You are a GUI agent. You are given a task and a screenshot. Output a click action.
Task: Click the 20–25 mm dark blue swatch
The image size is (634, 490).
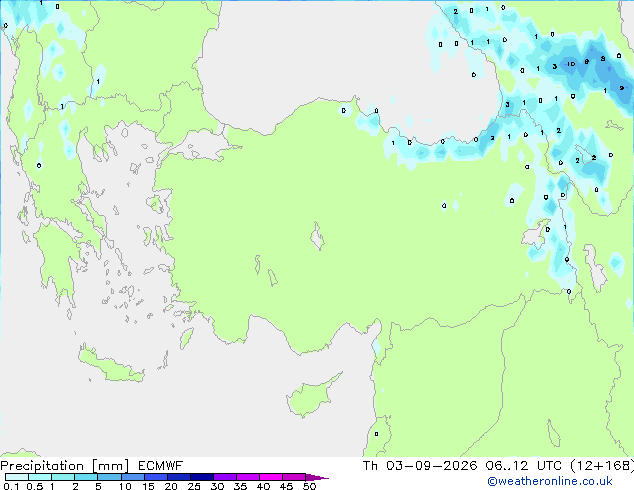click(178, 477)
